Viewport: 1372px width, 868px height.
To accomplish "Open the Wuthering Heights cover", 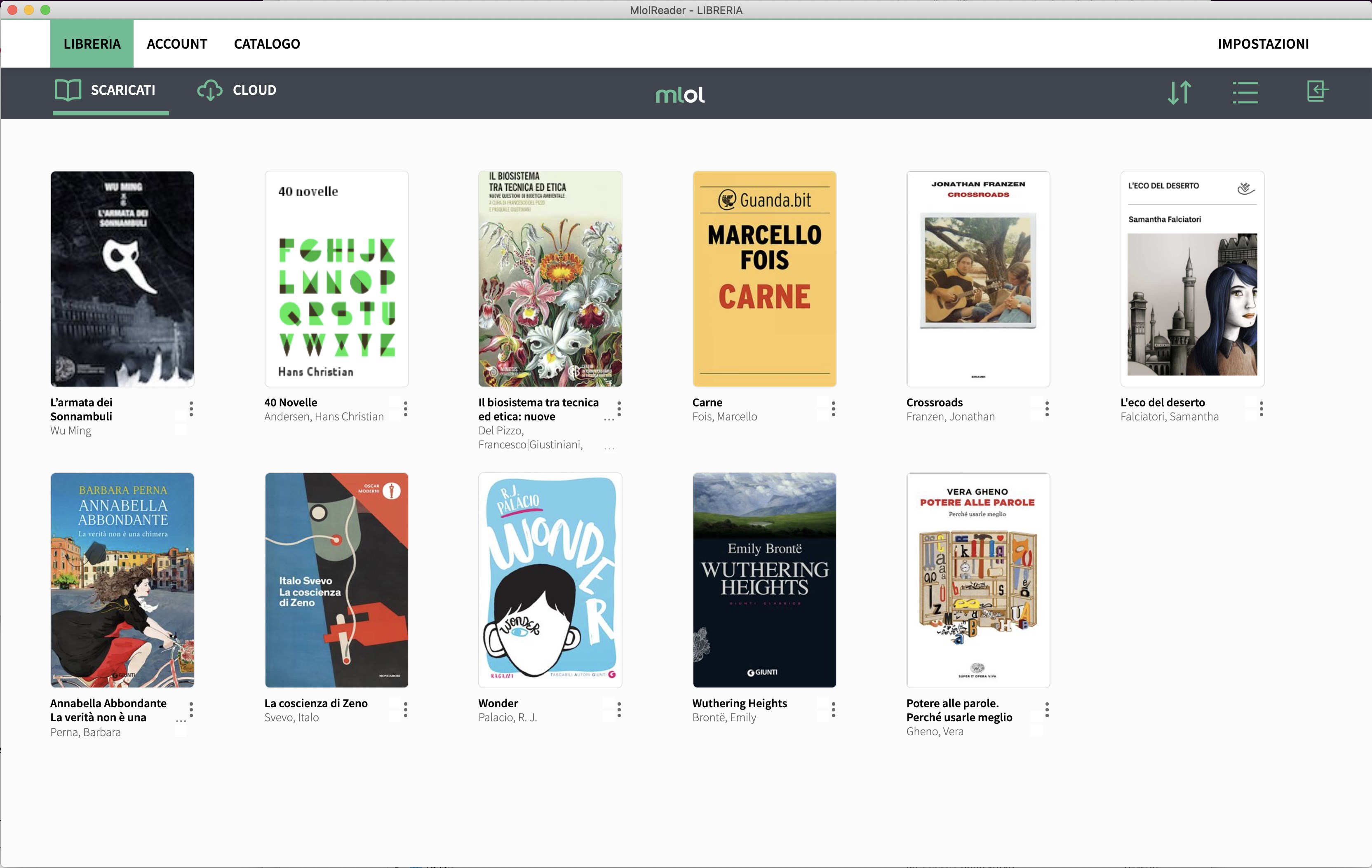I will coord(765,580).
